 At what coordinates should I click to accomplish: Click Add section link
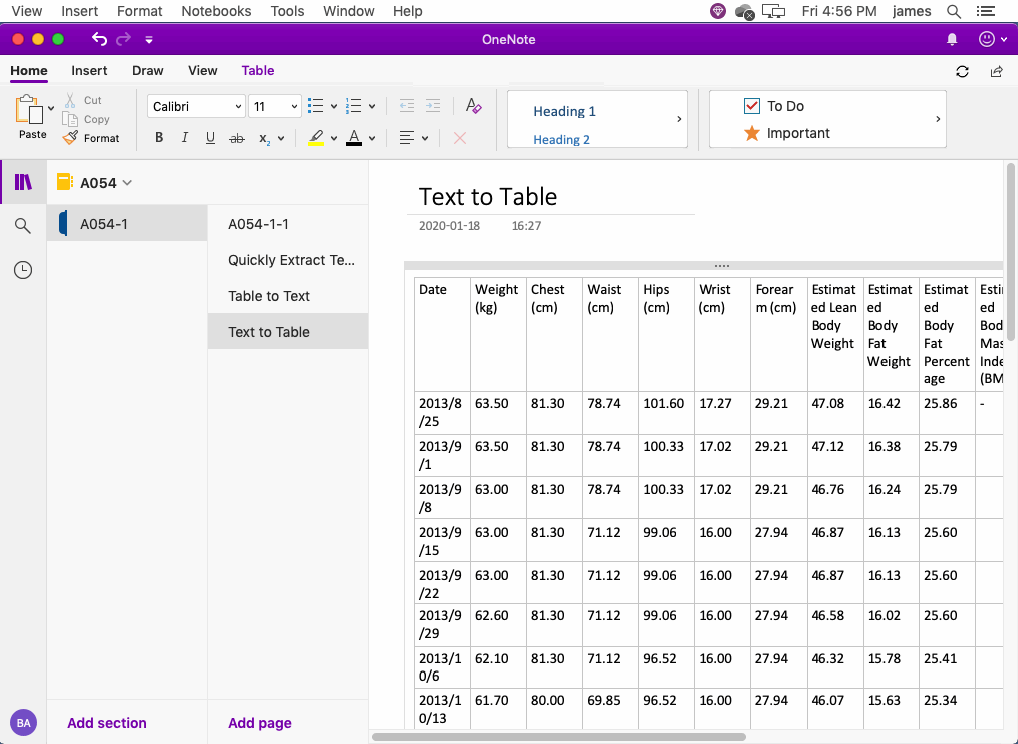(x=107, y=723)
